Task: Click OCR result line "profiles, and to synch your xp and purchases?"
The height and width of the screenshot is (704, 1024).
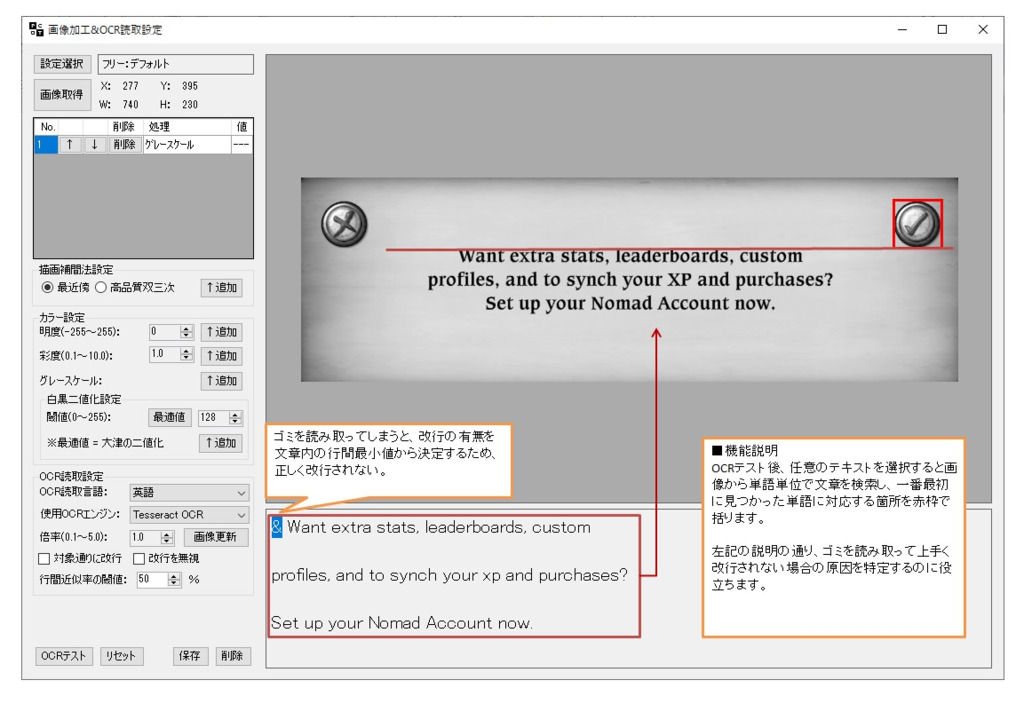Action: click(449, 575)
